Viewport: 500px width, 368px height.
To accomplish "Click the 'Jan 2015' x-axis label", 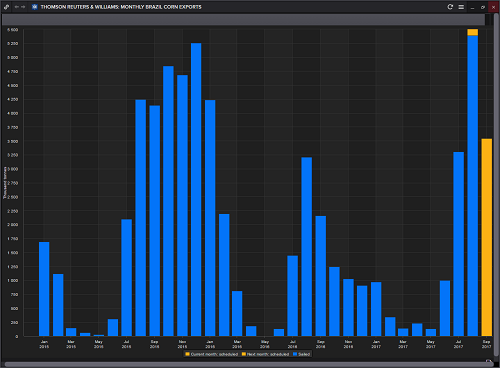I will click(x=44, y=344).
